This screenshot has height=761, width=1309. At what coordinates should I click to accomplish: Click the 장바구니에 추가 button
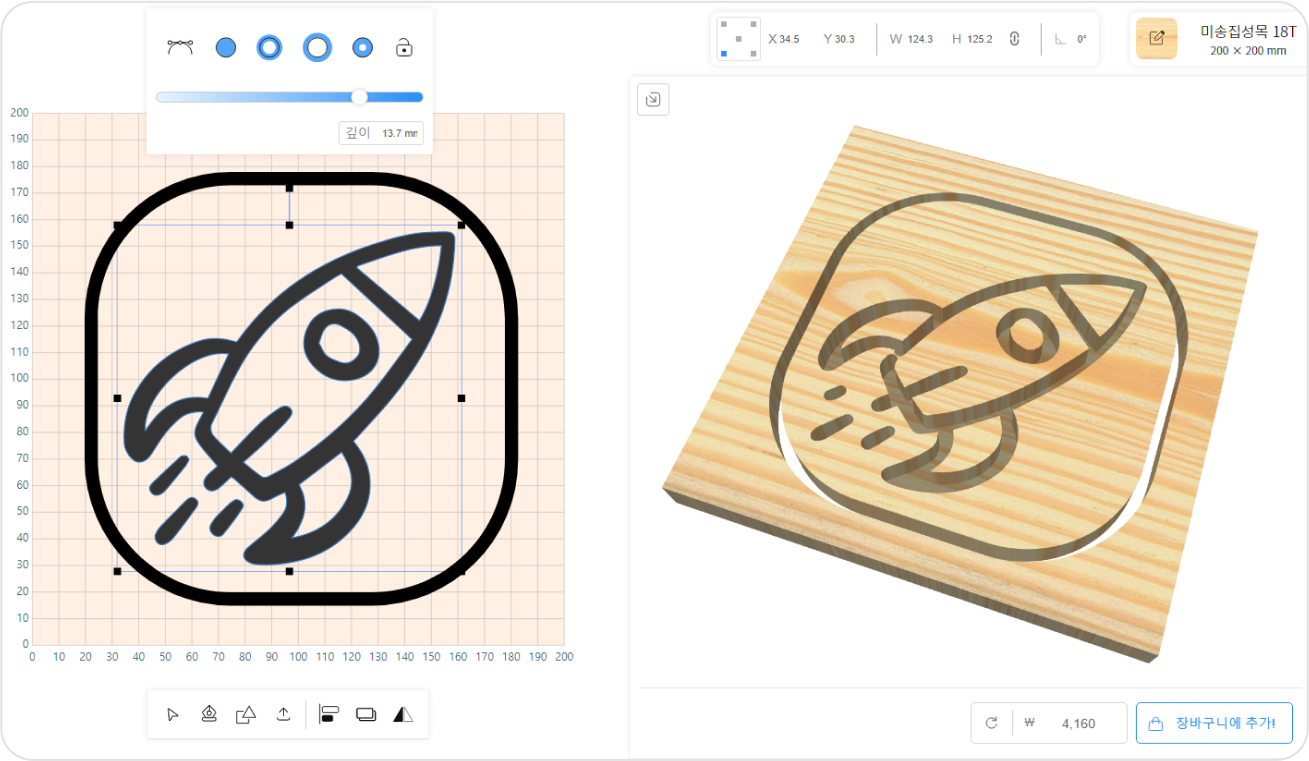coord(1214,722)
